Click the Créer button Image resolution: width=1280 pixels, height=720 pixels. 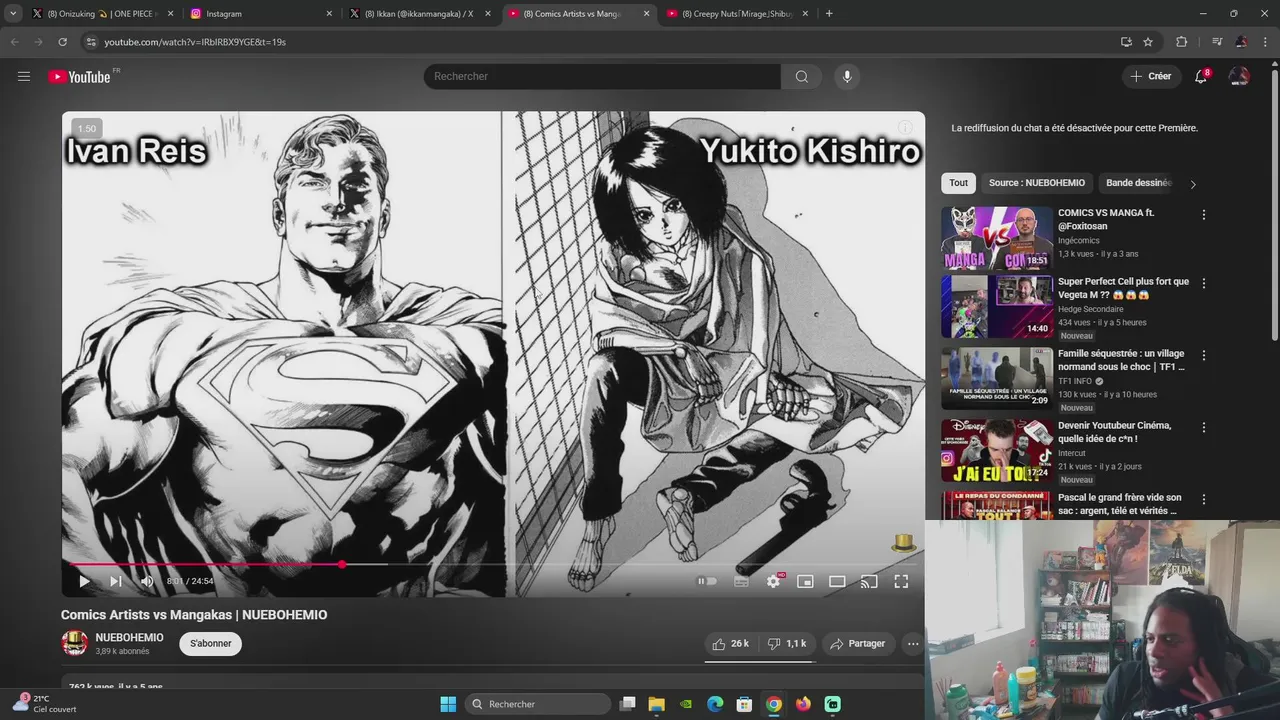[x=1150, y=77]
